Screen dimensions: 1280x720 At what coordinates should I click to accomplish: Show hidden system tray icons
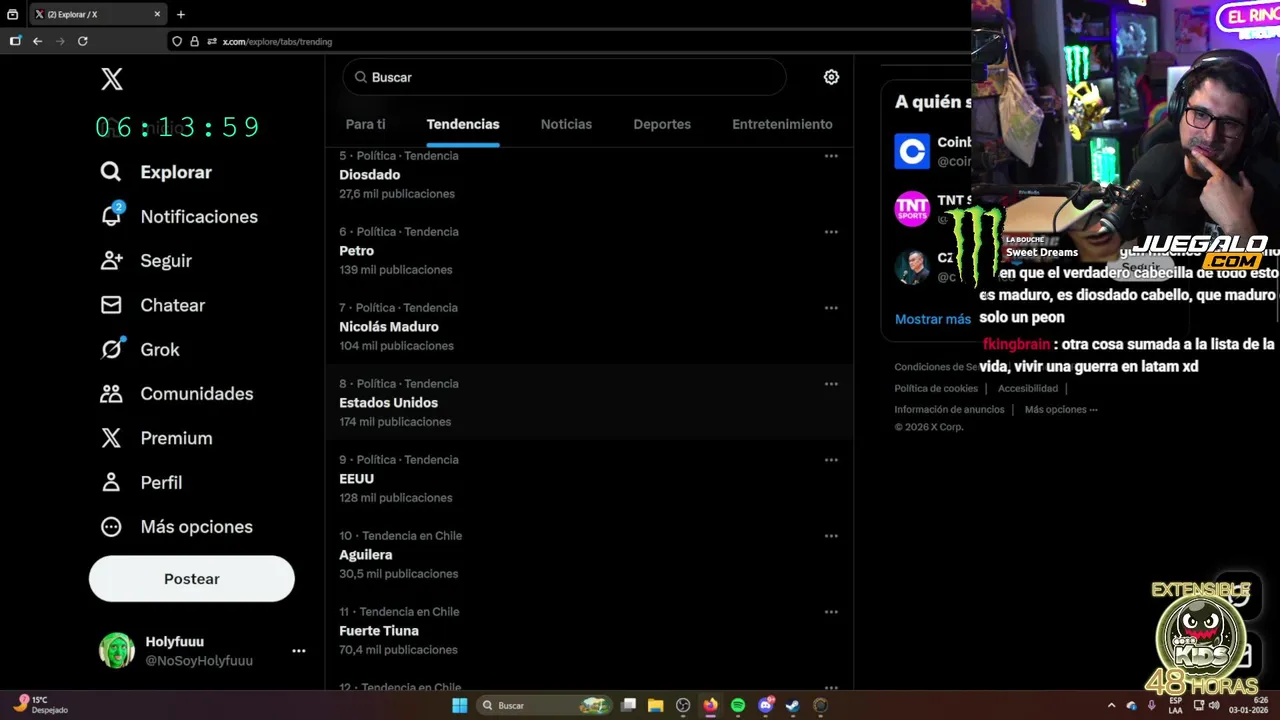click(x=1111, y=705)
